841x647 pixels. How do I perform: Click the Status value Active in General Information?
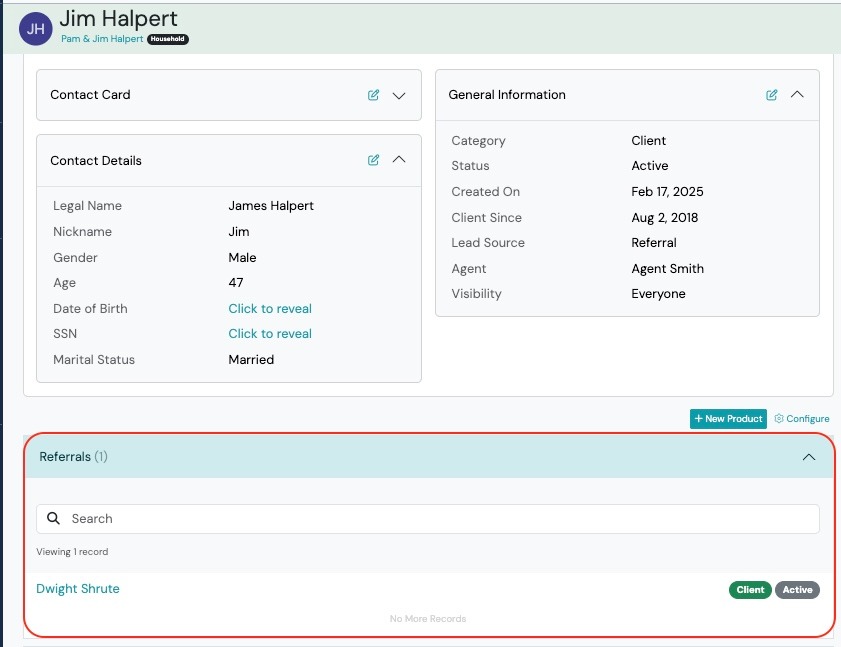coord(650,166)
